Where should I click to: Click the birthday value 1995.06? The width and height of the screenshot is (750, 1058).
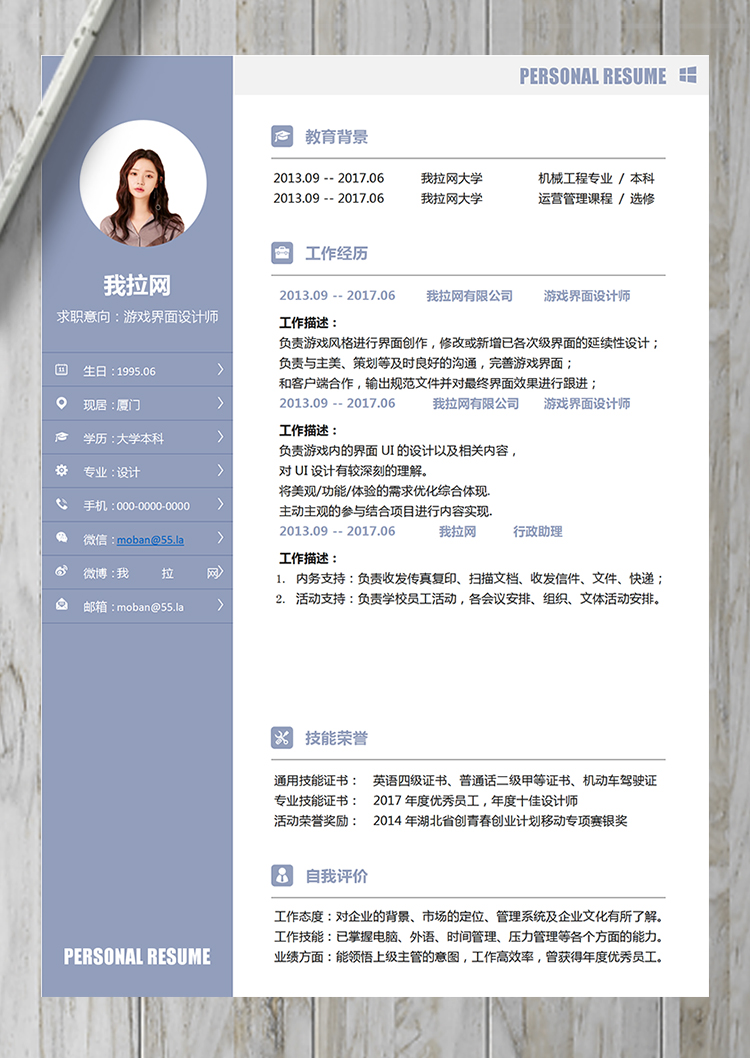pos(136,371)
